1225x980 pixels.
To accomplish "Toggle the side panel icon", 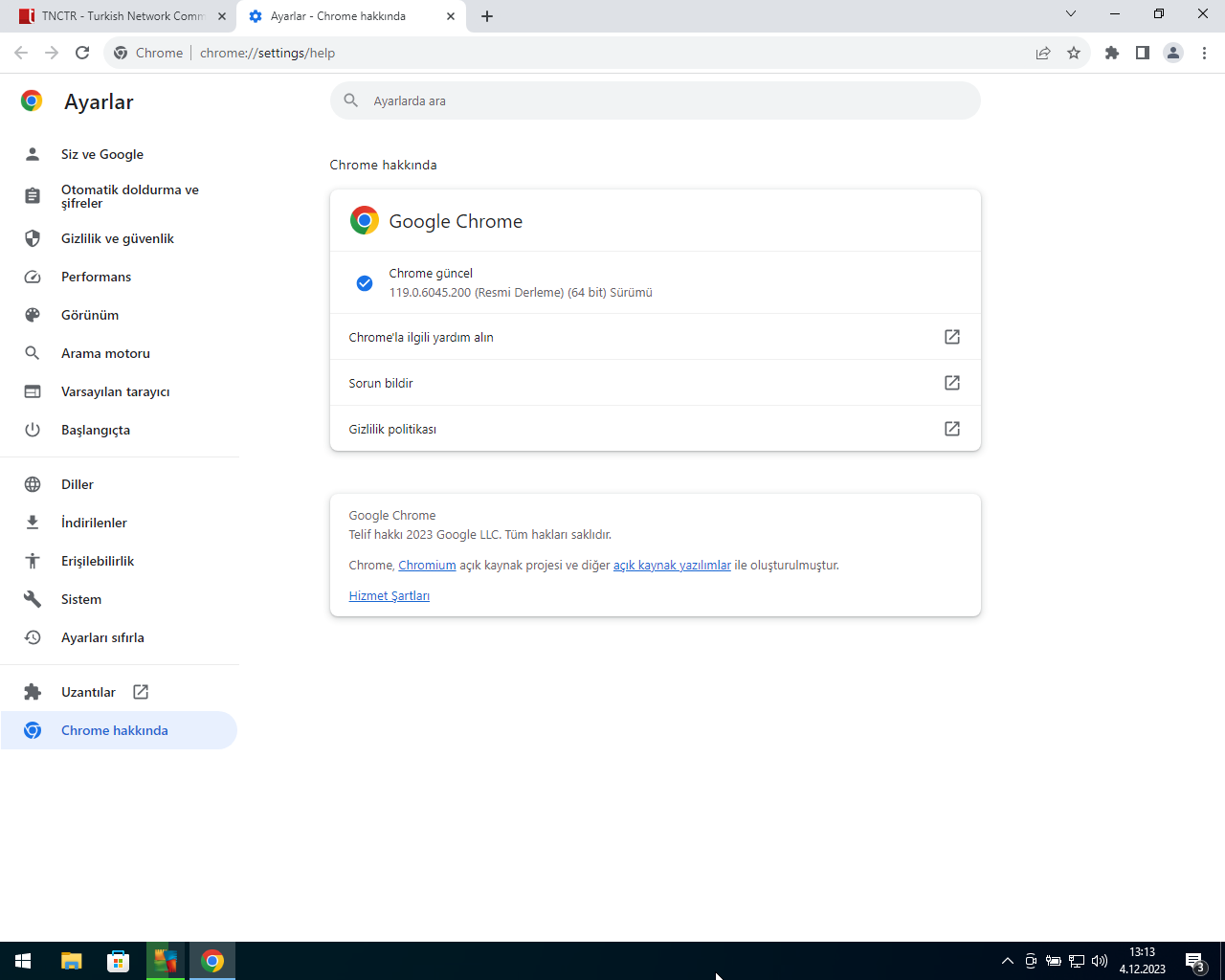I will point(1143,53).
